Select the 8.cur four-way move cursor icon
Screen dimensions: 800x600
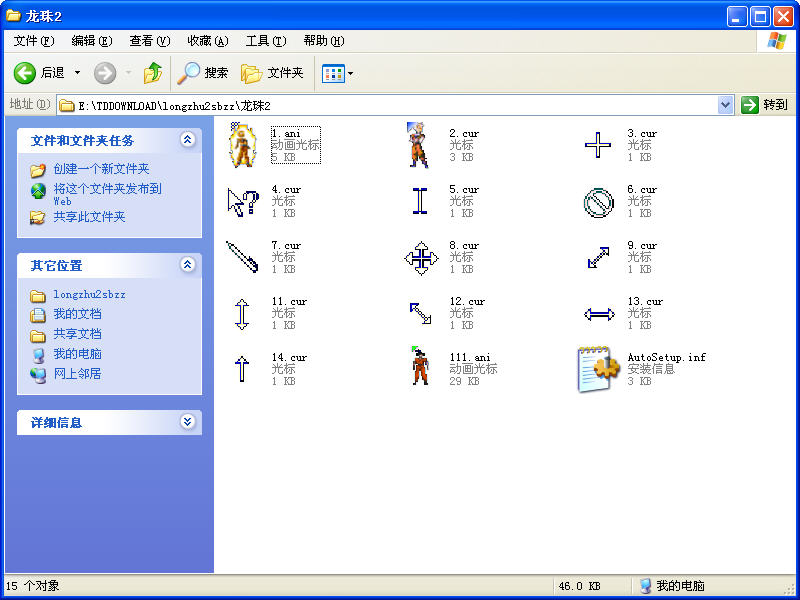click(x=421, y=258)
